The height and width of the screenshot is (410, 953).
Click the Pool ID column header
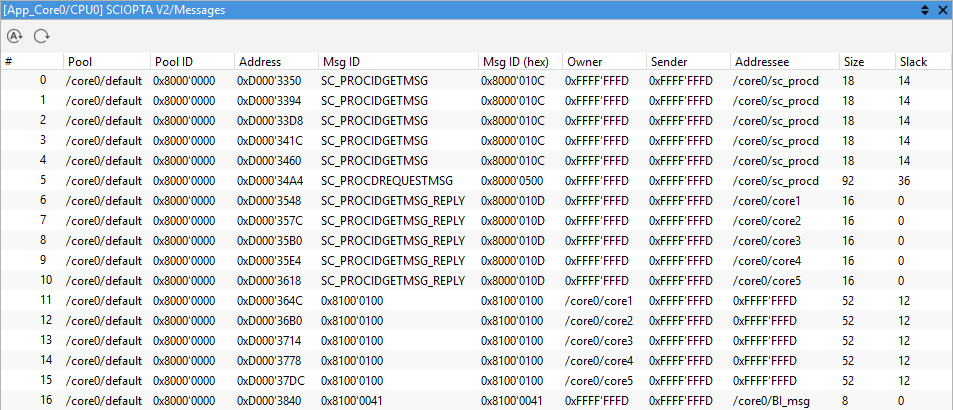[x=174, y=62]
